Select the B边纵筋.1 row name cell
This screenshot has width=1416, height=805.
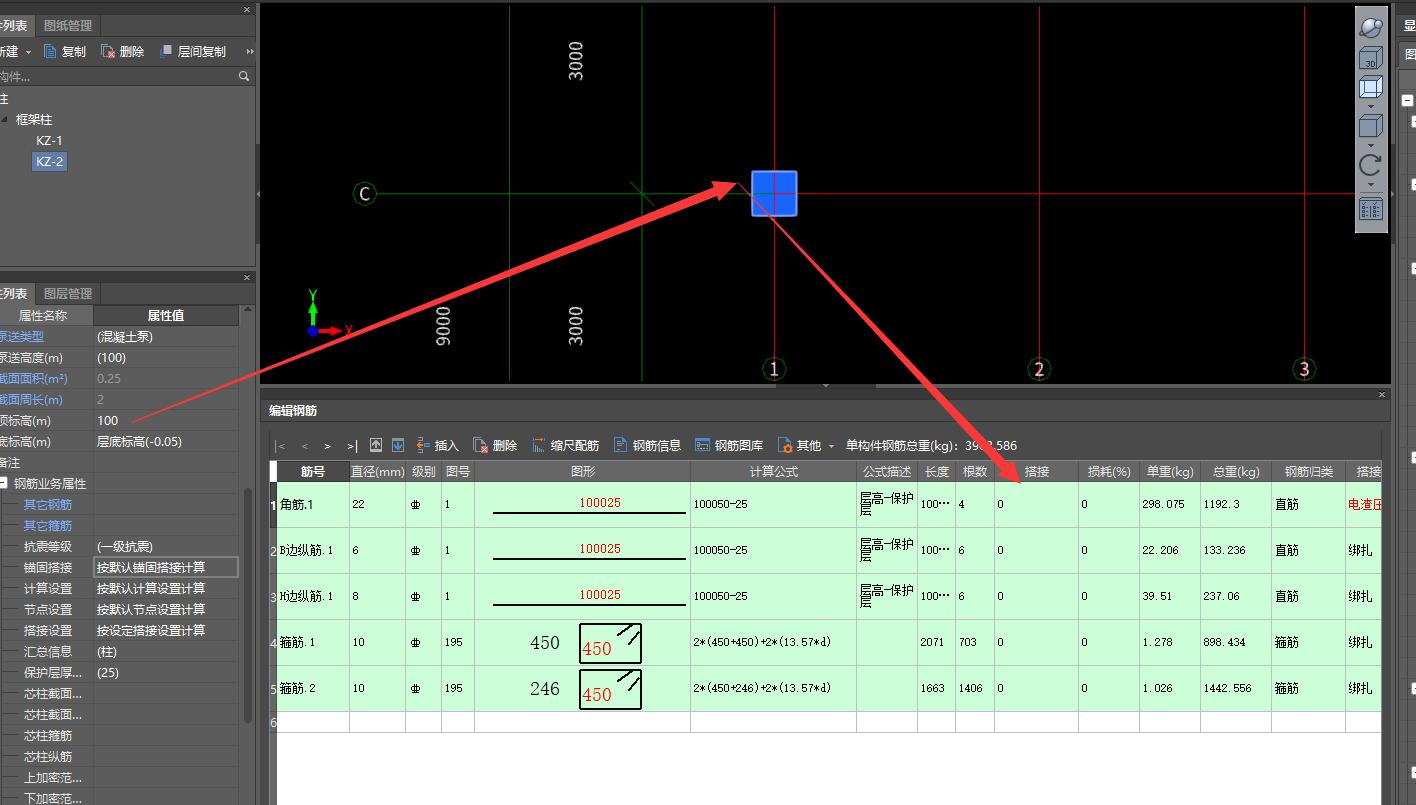(313, 551)
